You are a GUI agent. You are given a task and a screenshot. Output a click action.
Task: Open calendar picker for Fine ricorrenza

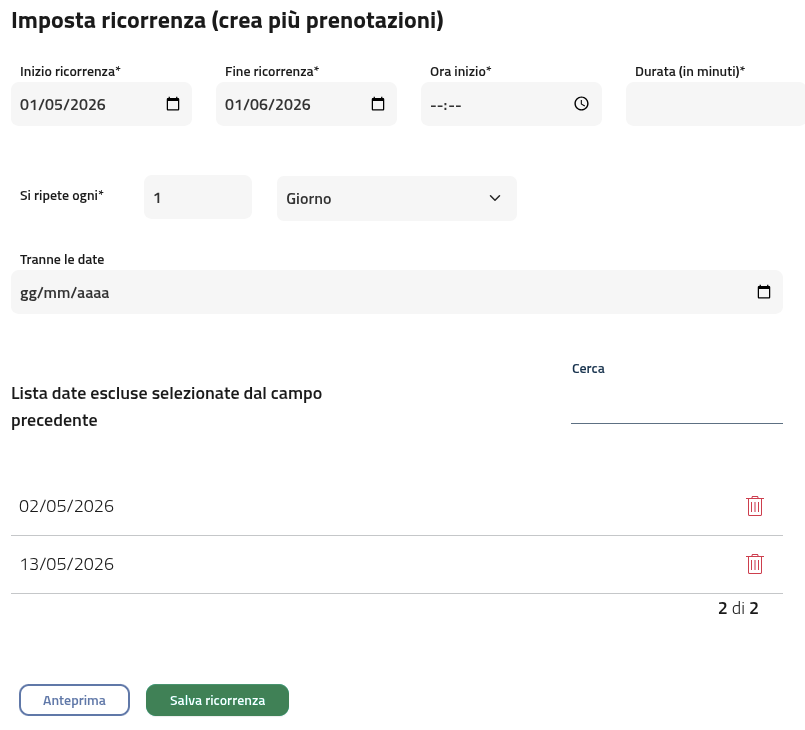pyautogui.click(x=378, y=104)
